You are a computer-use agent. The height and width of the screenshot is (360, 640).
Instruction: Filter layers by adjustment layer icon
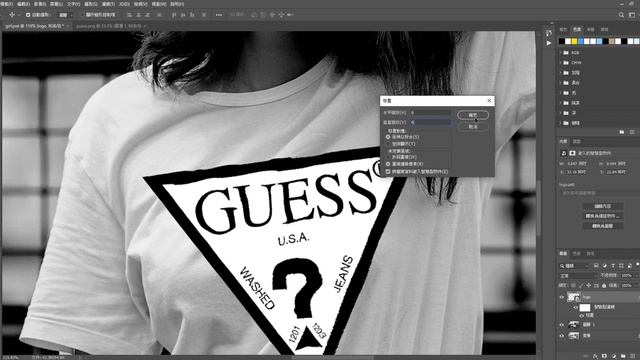coord(604,266)
